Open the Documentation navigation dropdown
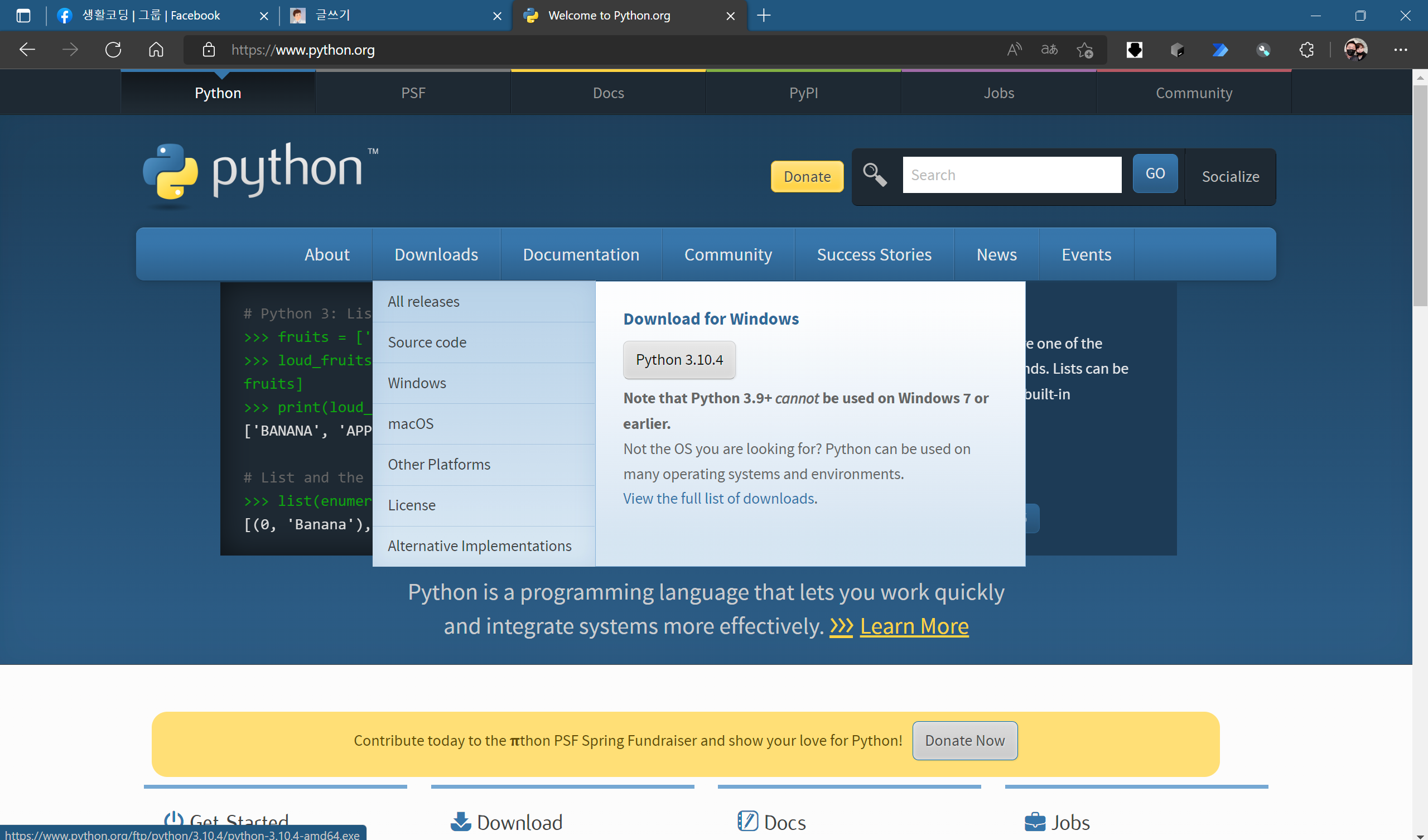Screen dimensions: 1428x840 [x=581, y=254]
